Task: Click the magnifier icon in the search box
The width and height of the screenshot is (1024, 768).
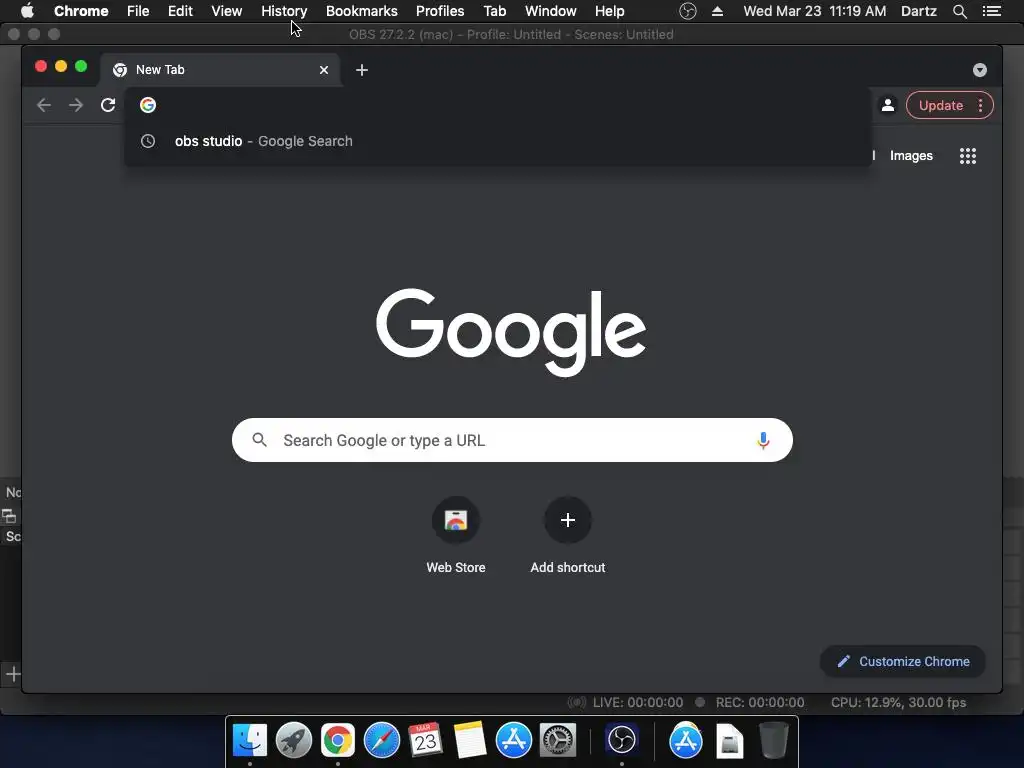Action: [259, 440]
